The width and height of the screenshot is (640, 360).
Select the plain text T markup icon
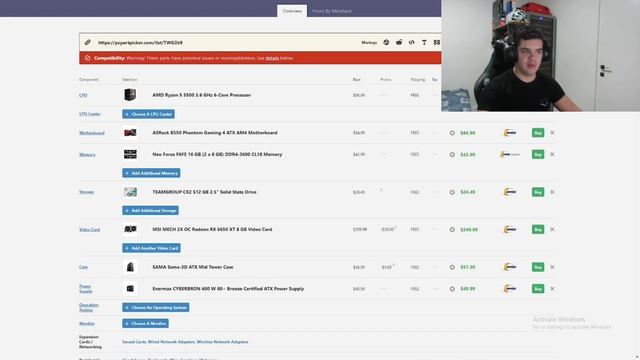[424, 42]
